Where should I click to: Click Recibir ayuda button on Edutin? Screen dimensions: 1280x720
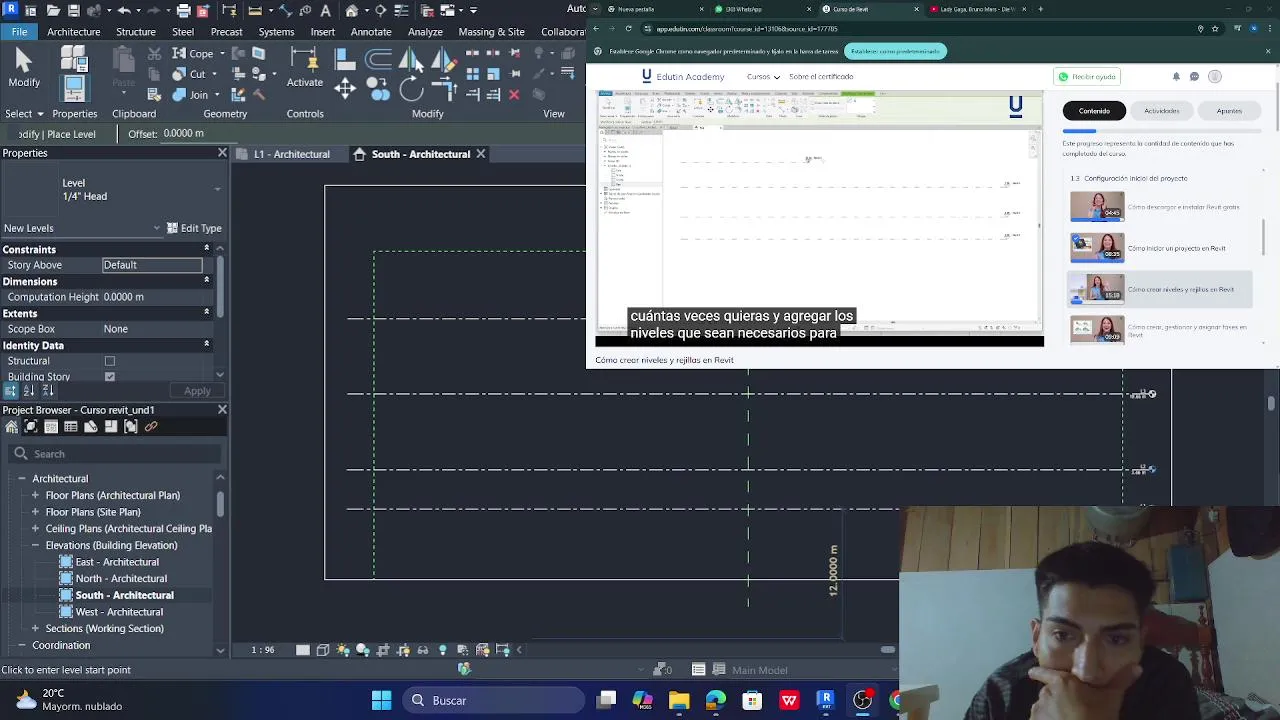[x=1088, y=77]
